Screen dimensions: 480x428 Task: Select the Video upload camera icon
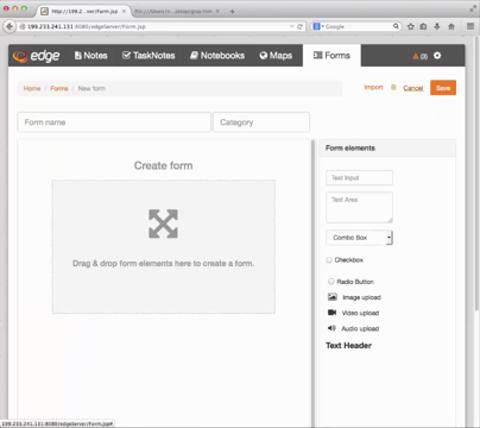tap(332, 312)
